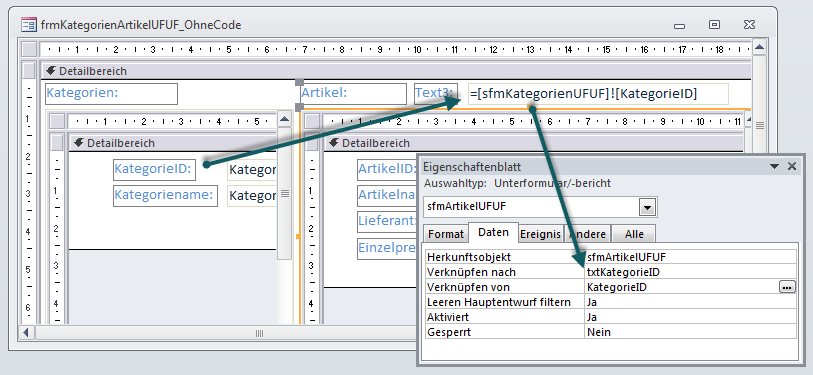The image size is (813, 375).
Task: Select the Artikelname label in the Artikel subform
Action: pos(387,196)
